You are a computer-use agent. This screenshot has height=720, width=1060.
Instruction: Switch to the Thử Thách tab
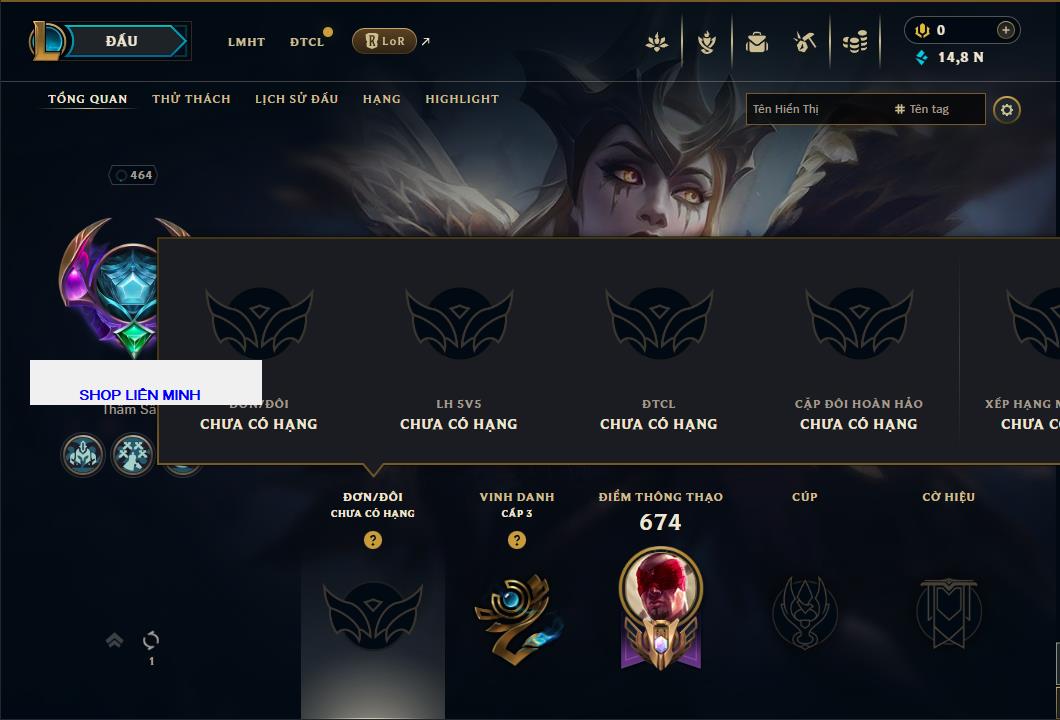pyautogui.click(x=191, y=99)
